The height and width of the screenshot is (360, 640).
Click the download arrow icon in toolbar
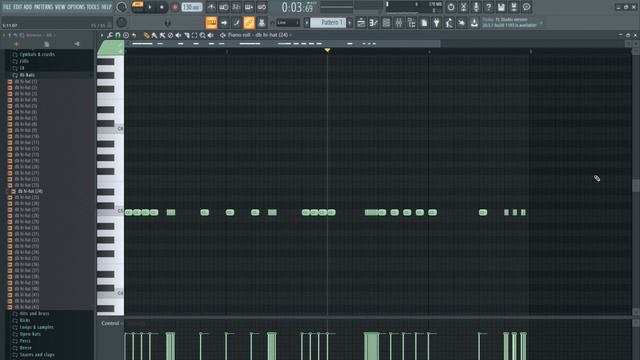(474, 22)
